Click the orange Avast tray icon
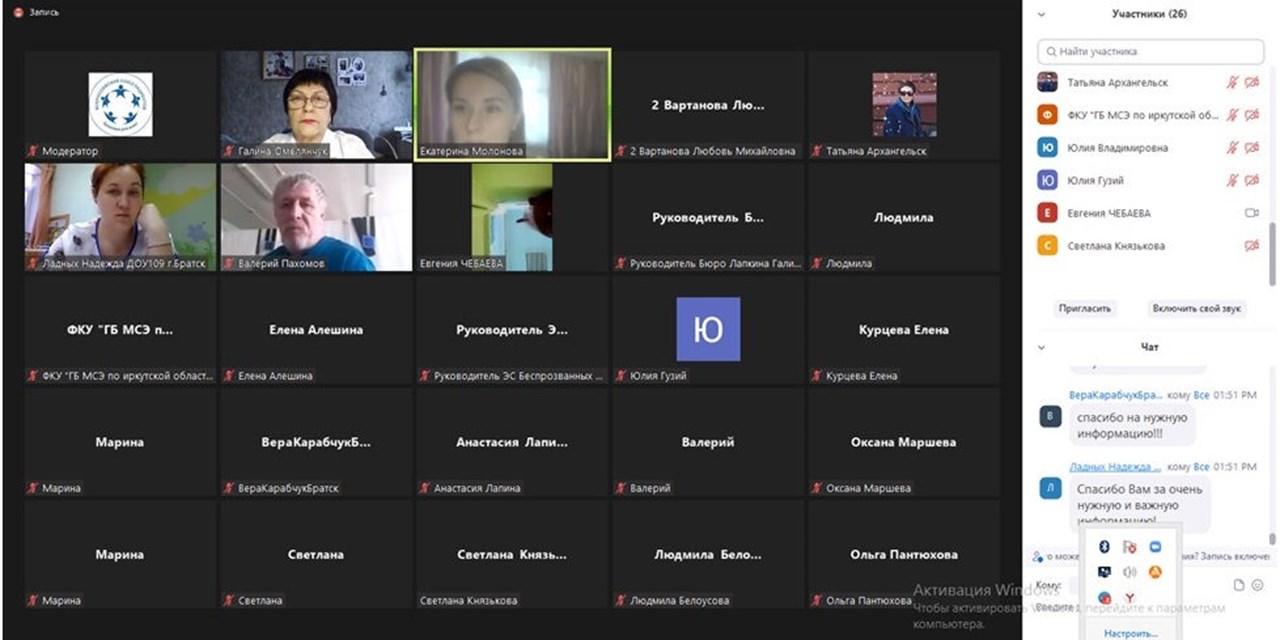This screenshot has width=1280, height=640. tap(1155, 572)
